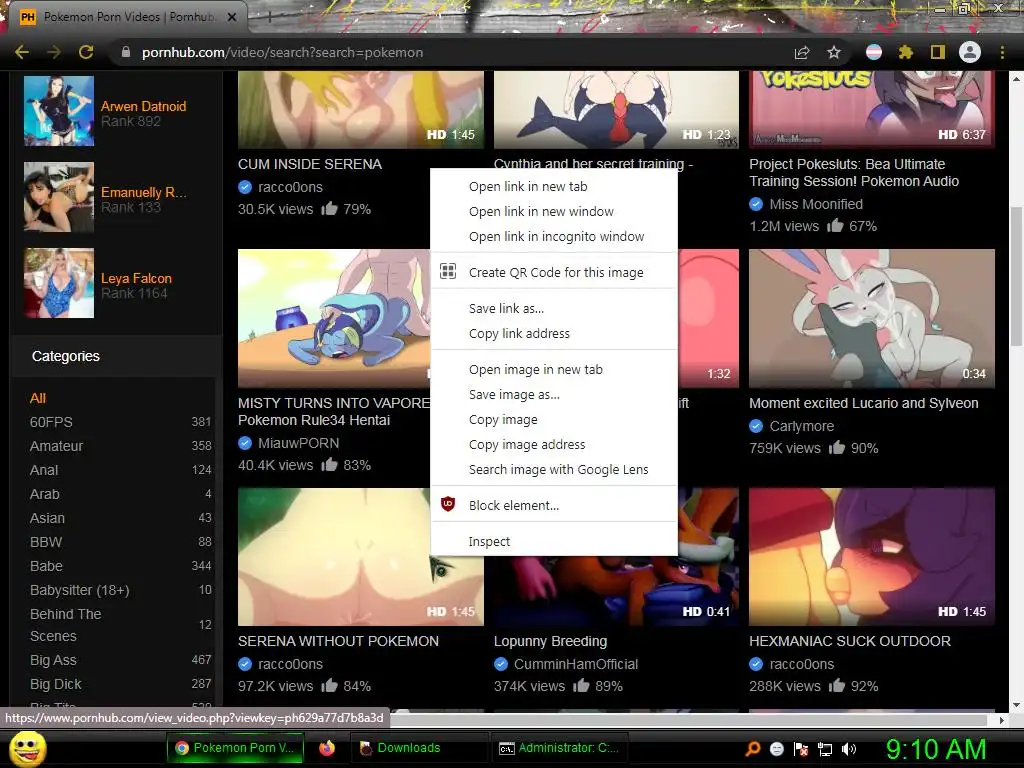Viewport: 1024px width, 768px height.
Task: Open the Extensions puzzle piece menu
Action: click(905, 52)
